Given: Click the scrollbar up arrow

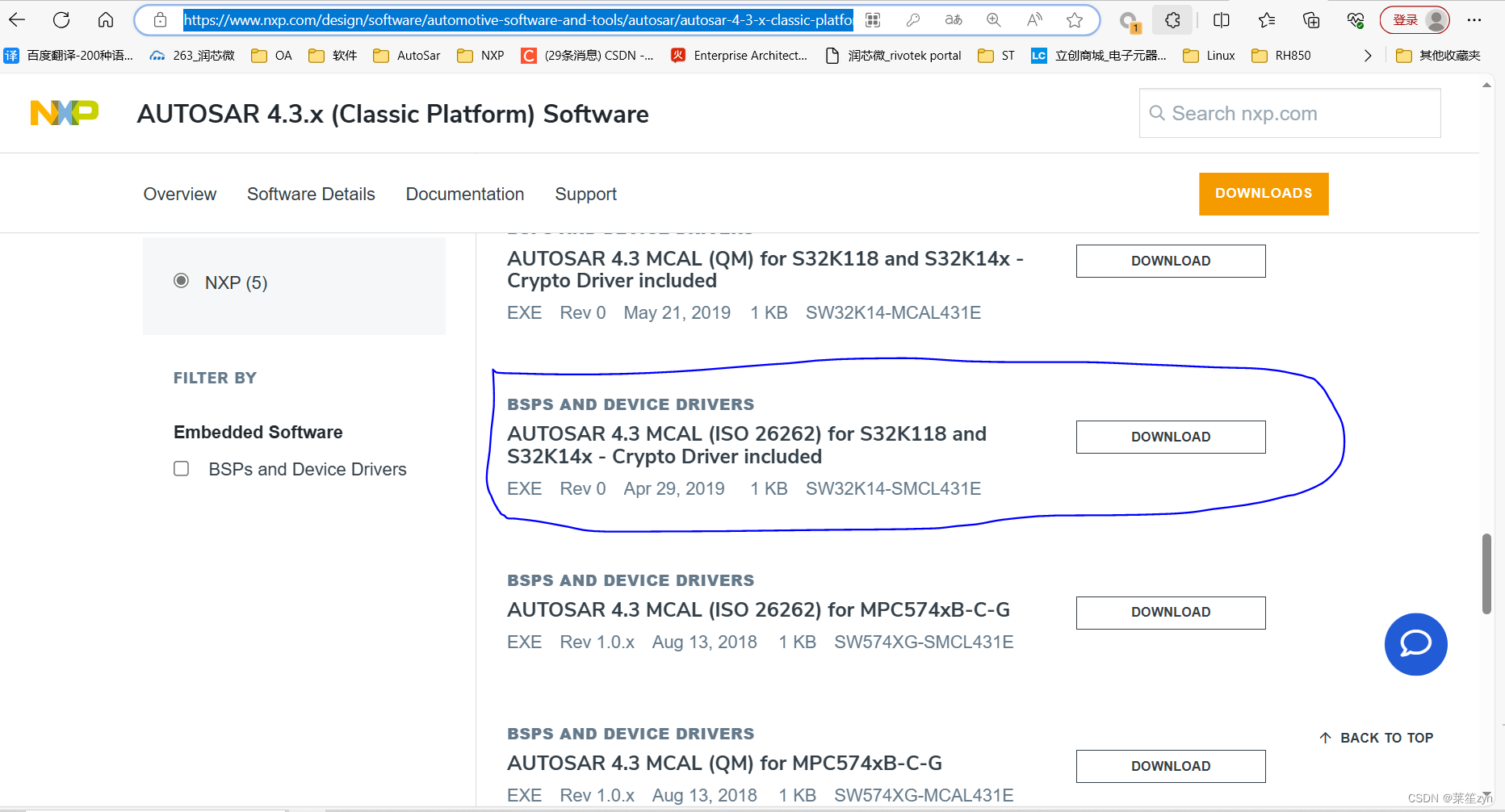Looking at the screenshot, I should tap(1486, 85).
